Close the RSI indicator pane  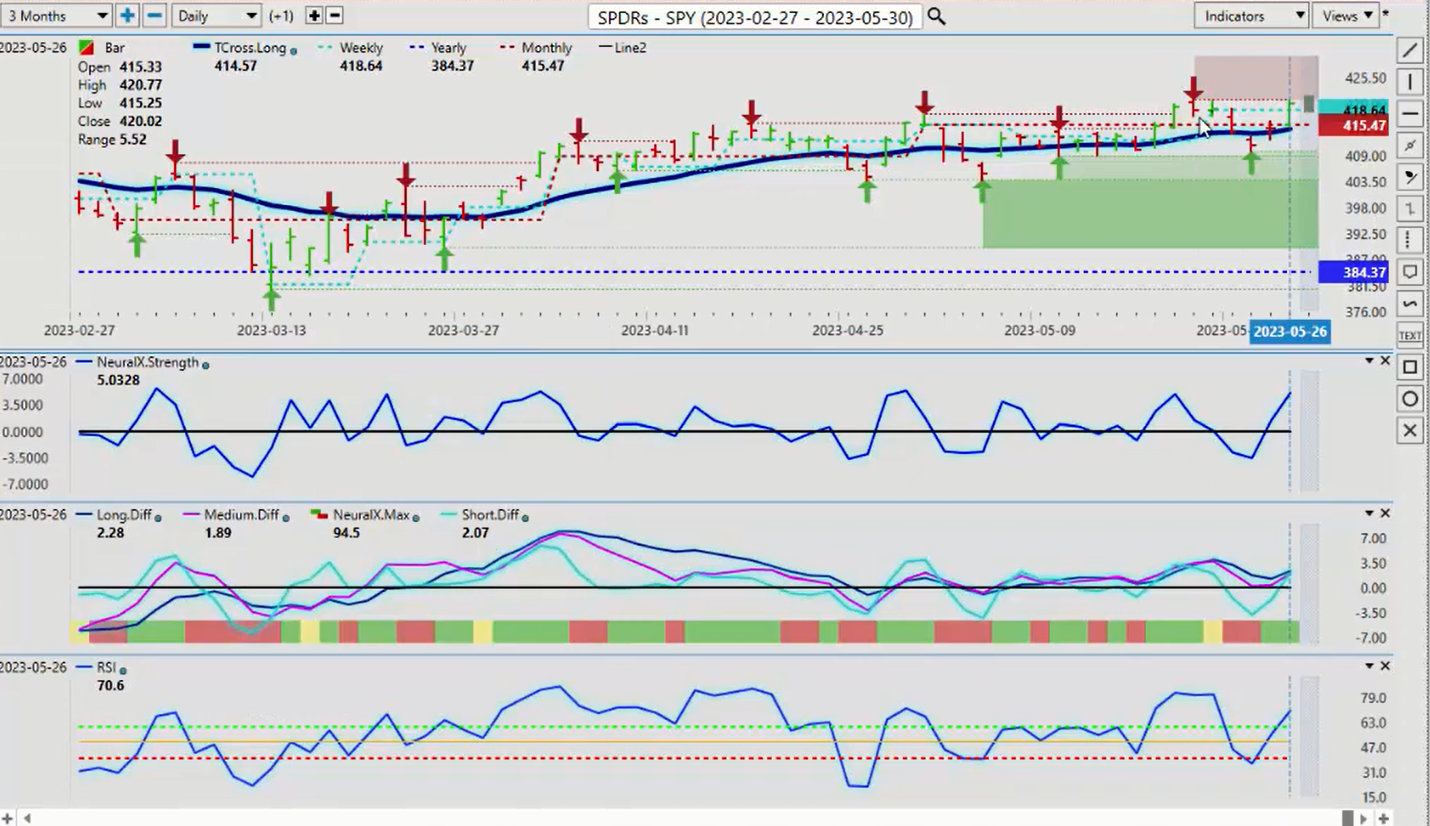1385,665
